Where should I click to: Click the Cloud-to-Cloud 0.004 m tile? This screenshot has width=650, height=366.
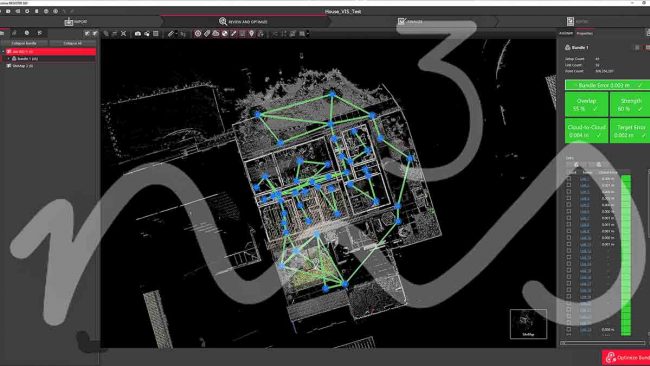(x=586, y=131)
